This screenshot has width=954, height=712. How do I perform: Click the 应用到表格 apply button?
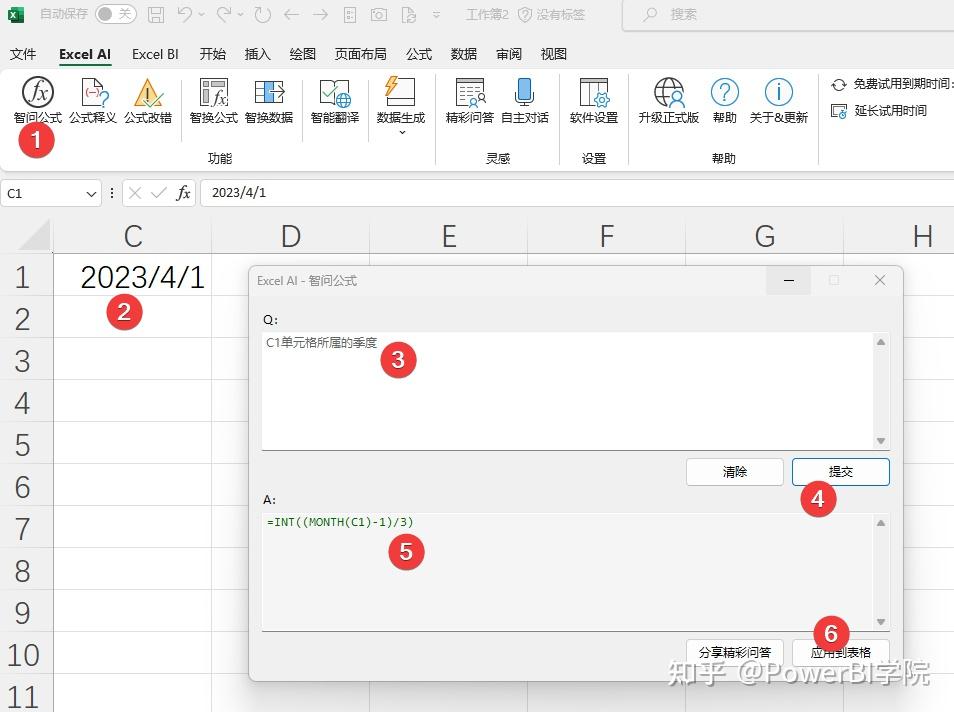point(841,652)
